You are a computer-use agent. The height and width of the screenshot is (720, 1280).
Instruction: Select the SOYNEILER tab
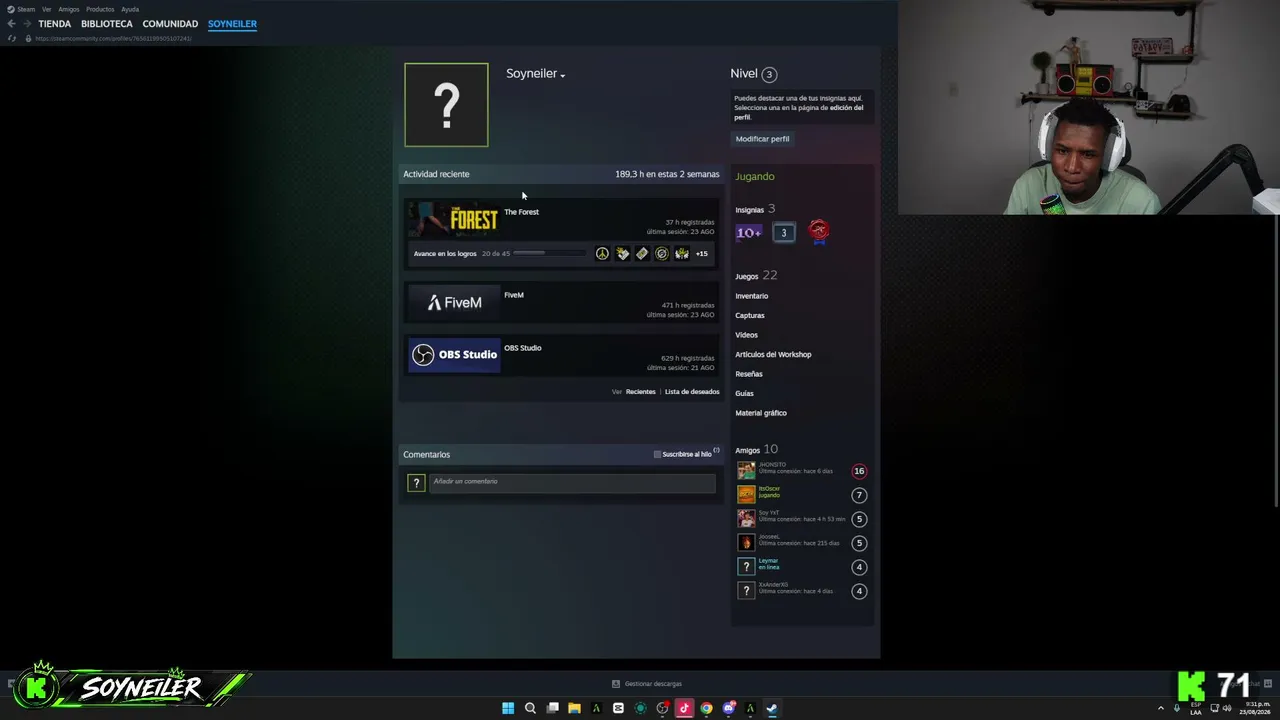point(232,24)
